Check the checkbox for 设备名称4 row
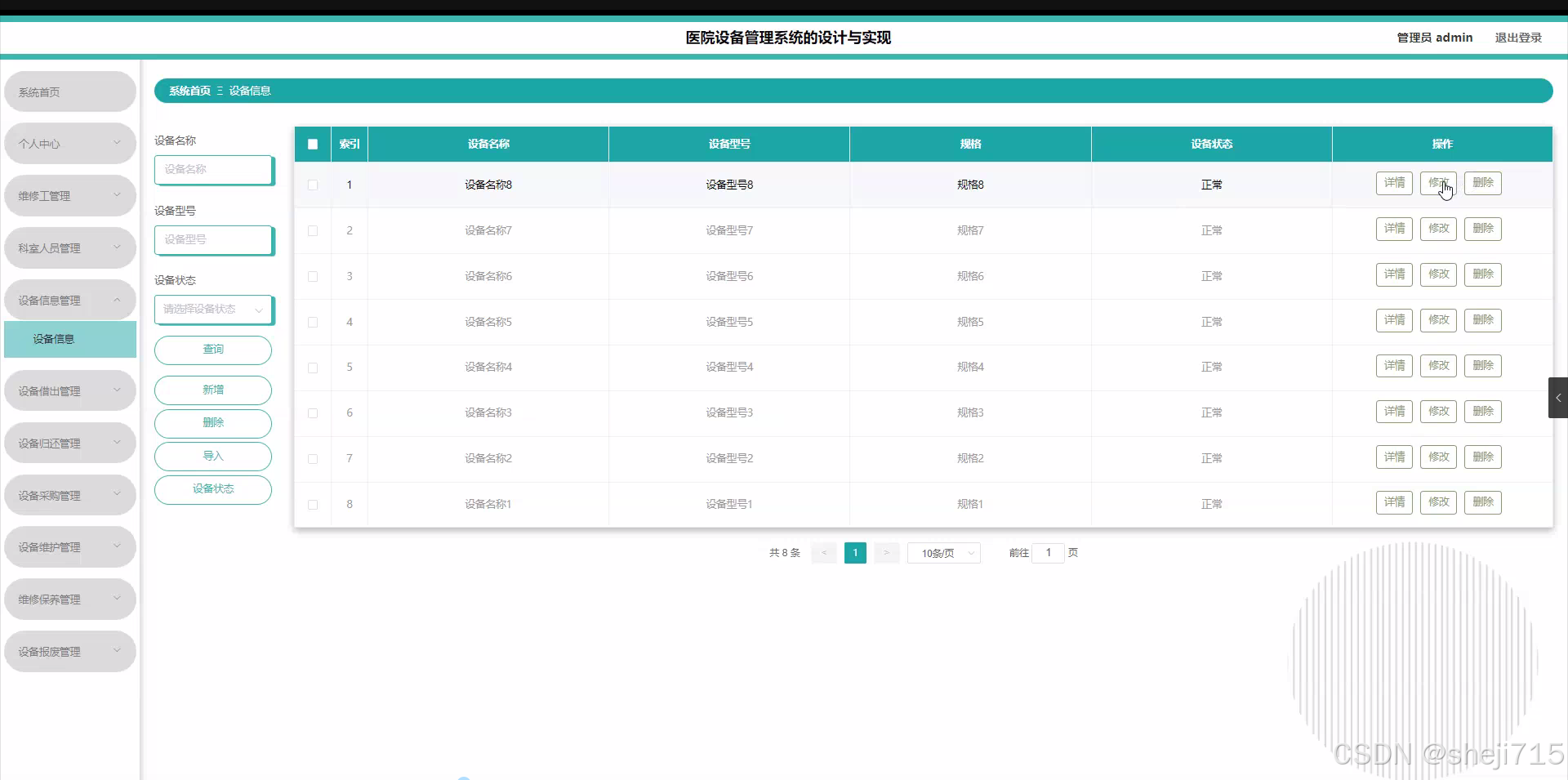Screen dimensions: 1568x780 pyautogui.click(x=312, y=368)
